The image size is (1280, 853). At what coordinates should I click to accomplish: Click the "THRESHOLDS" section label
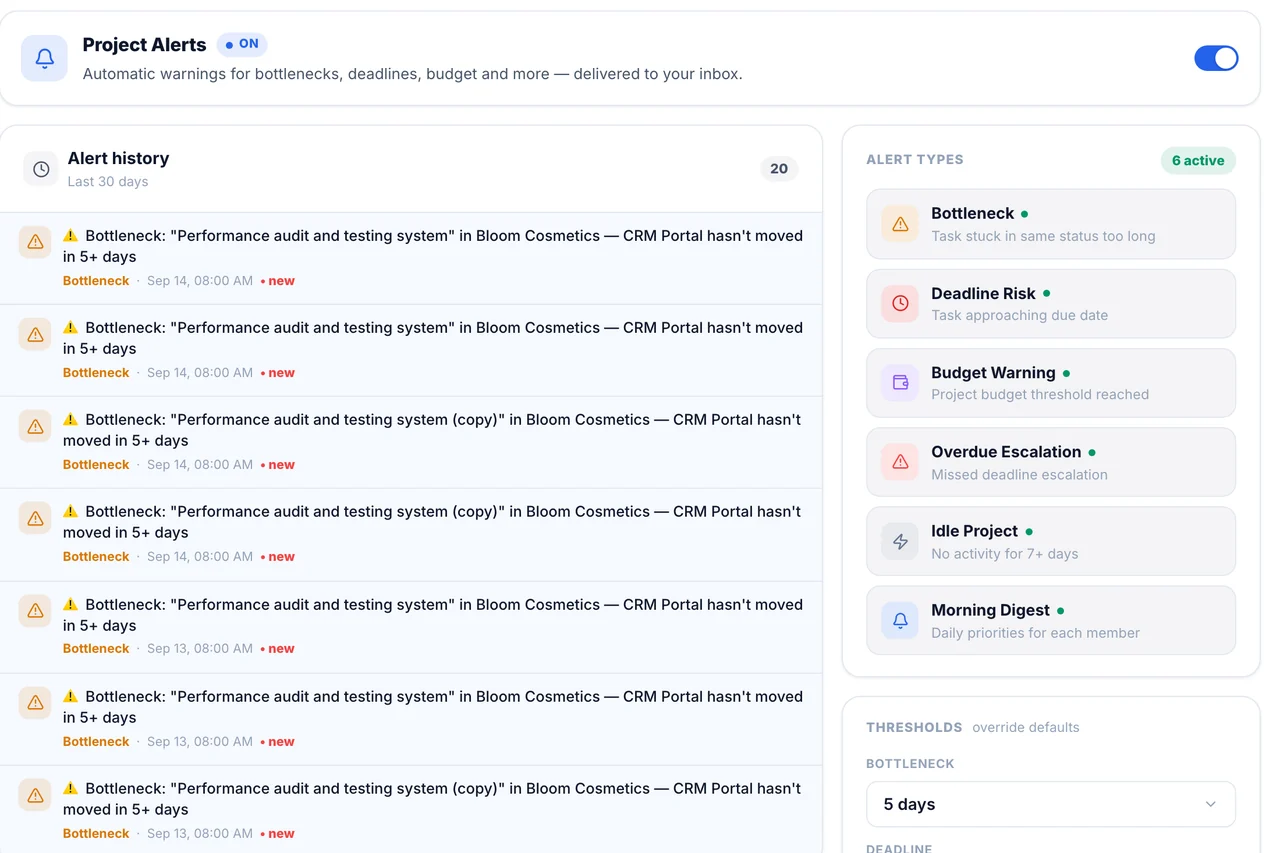pos(914,727)
